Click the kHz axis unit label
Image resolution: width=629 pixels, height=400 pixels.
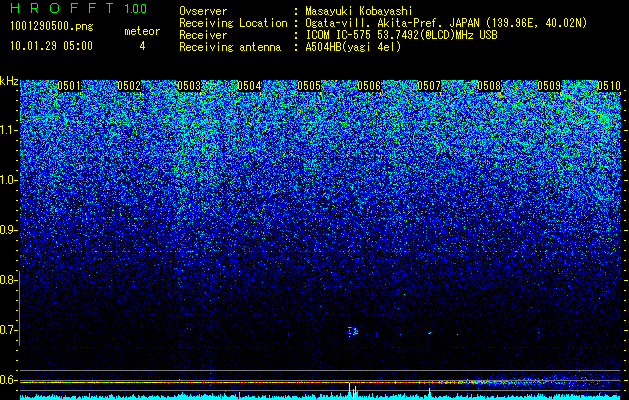coord(9,81)
